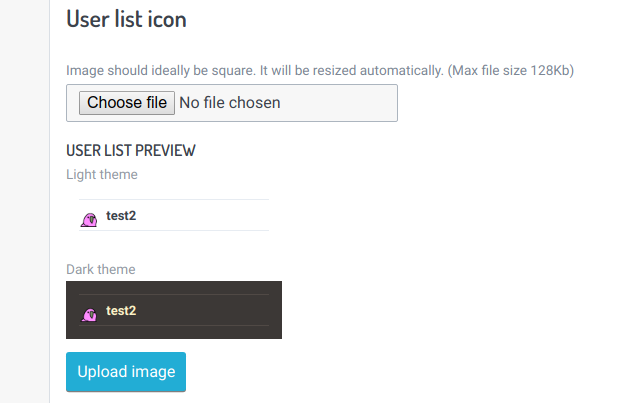Click the Light theme label

pyautogui.click(x=102, y=175)
